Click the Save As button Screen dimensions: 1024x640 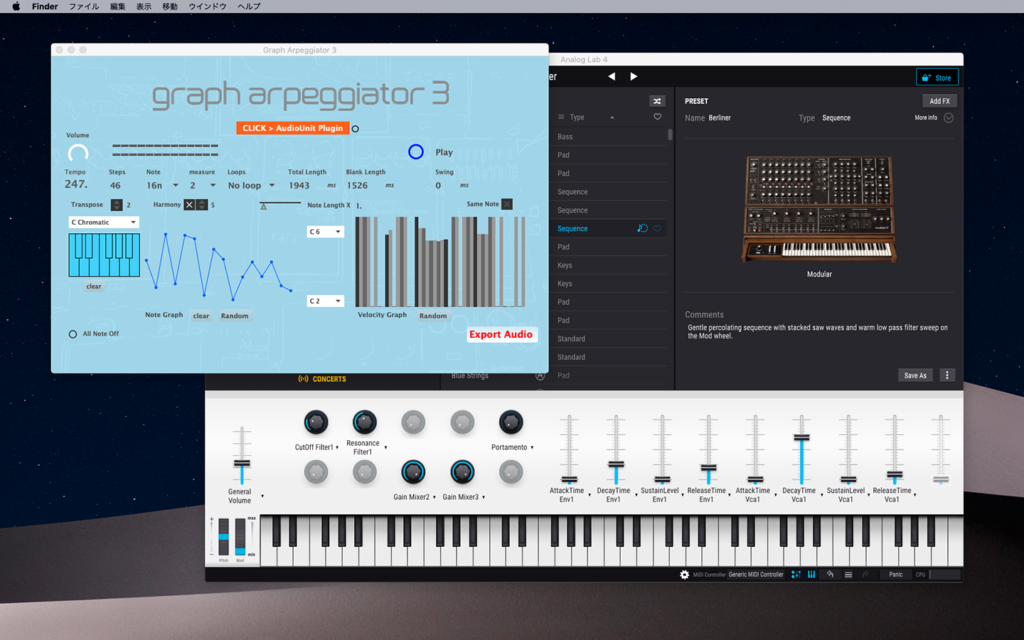(915, 375)
